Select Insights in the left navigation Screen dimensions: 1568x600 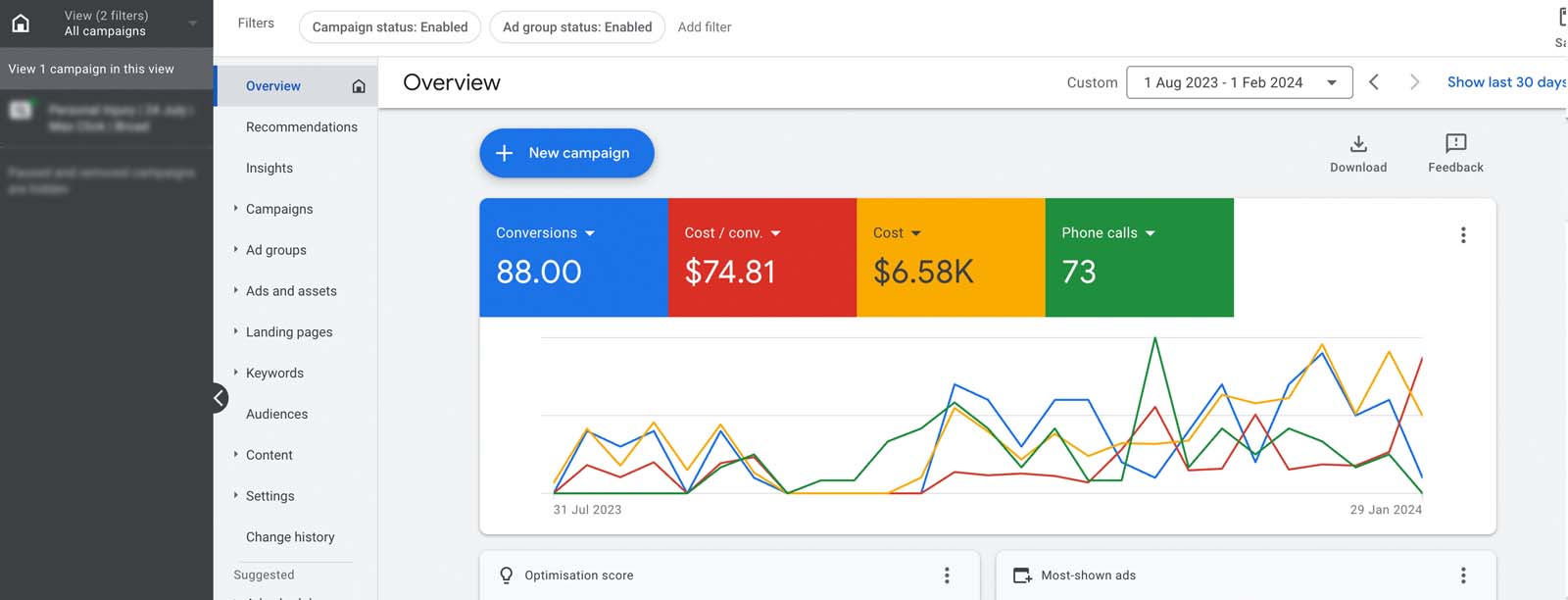(x=269, y=169)
